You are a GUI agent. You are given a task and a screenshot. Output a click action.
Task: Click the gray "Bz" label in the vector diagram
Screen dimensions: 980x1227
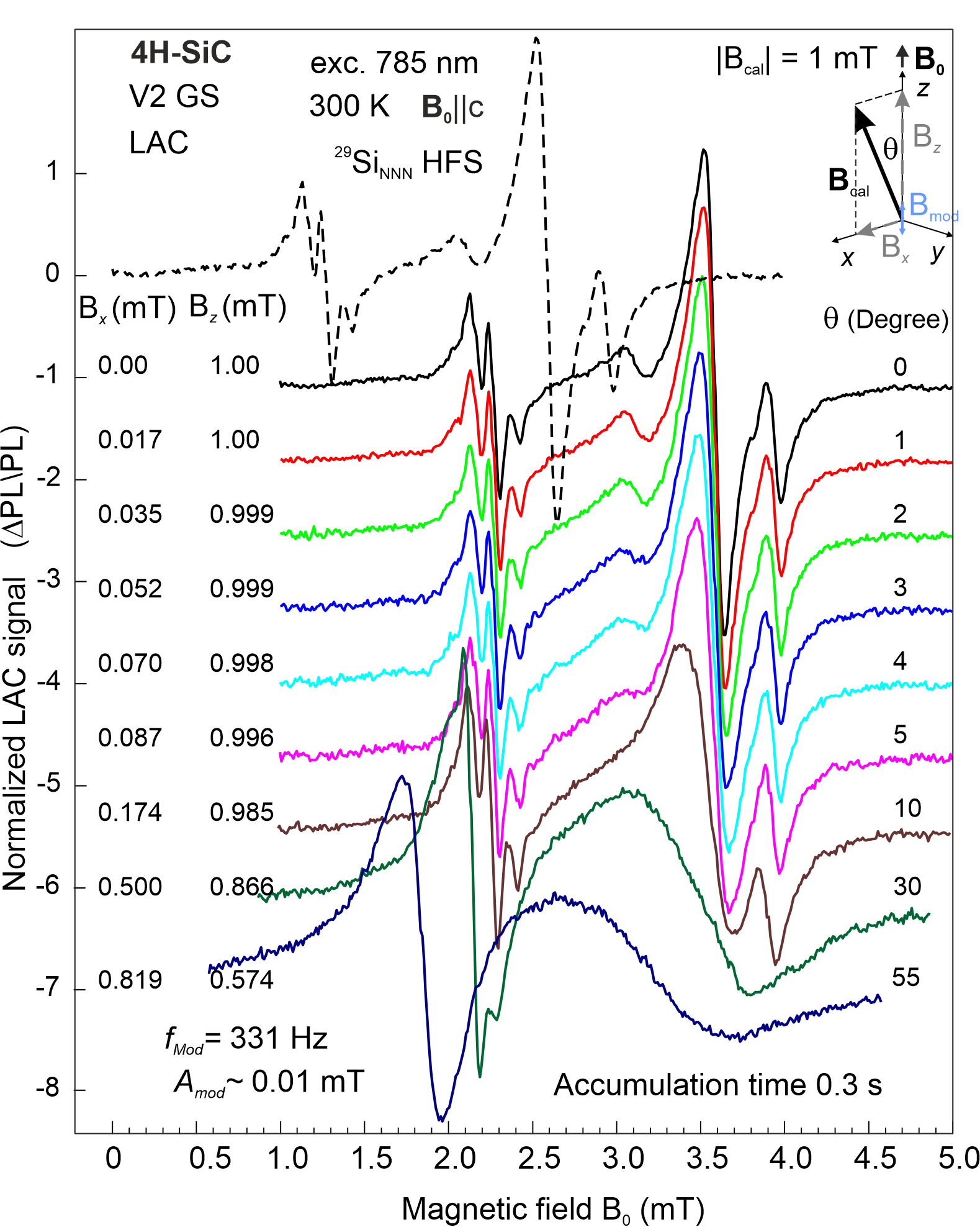point(927,137)
